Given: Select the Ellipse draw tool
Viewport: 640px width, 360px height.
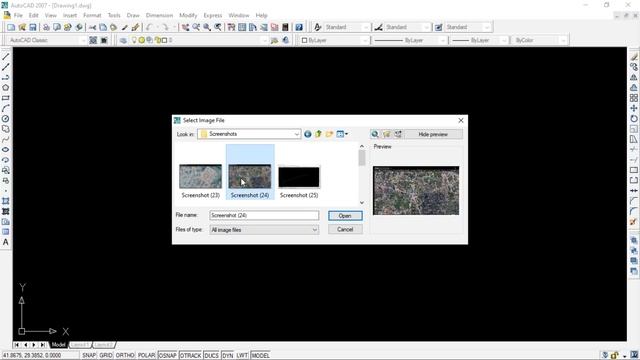Looking at the screenshot, I should click(x=6, y=149).
